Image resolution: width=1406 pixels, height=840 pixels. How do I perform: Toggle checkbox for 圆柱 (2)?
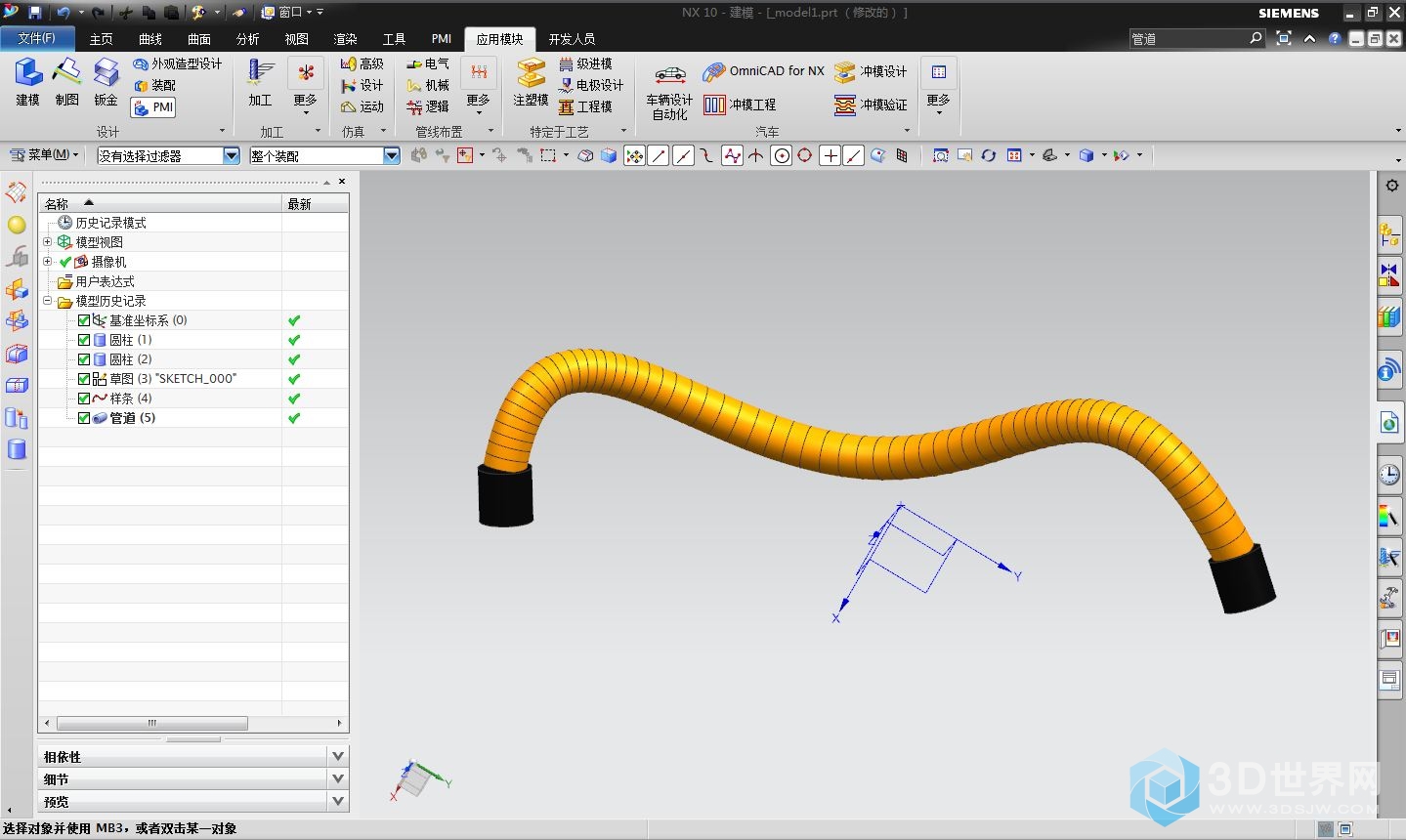click(x=84, y=359)
